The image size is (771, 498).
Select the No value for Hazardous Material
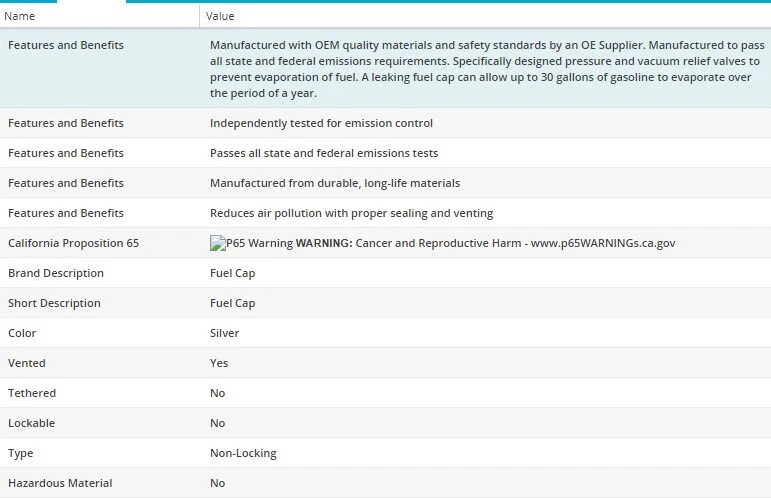[217, 483]
